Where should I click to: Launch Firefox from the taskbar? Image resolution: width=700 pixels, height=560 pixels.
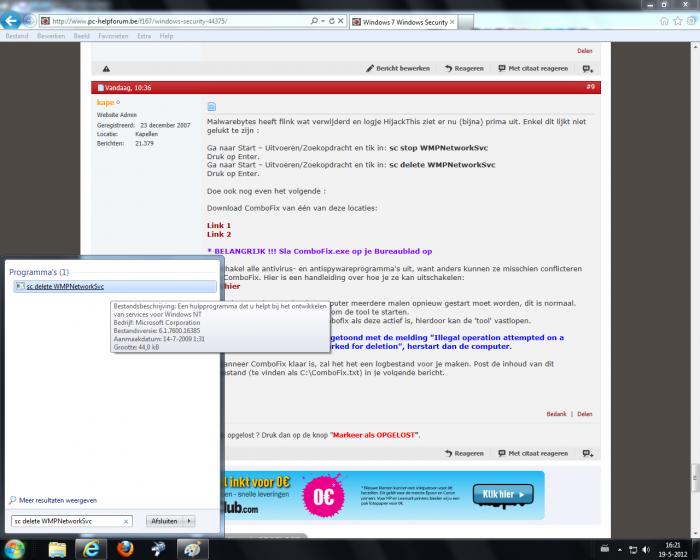coord(126,547)
